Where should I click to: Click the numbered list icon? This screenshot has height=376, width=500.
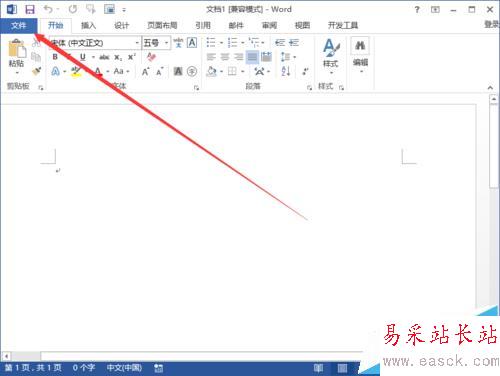pos(232,43)
